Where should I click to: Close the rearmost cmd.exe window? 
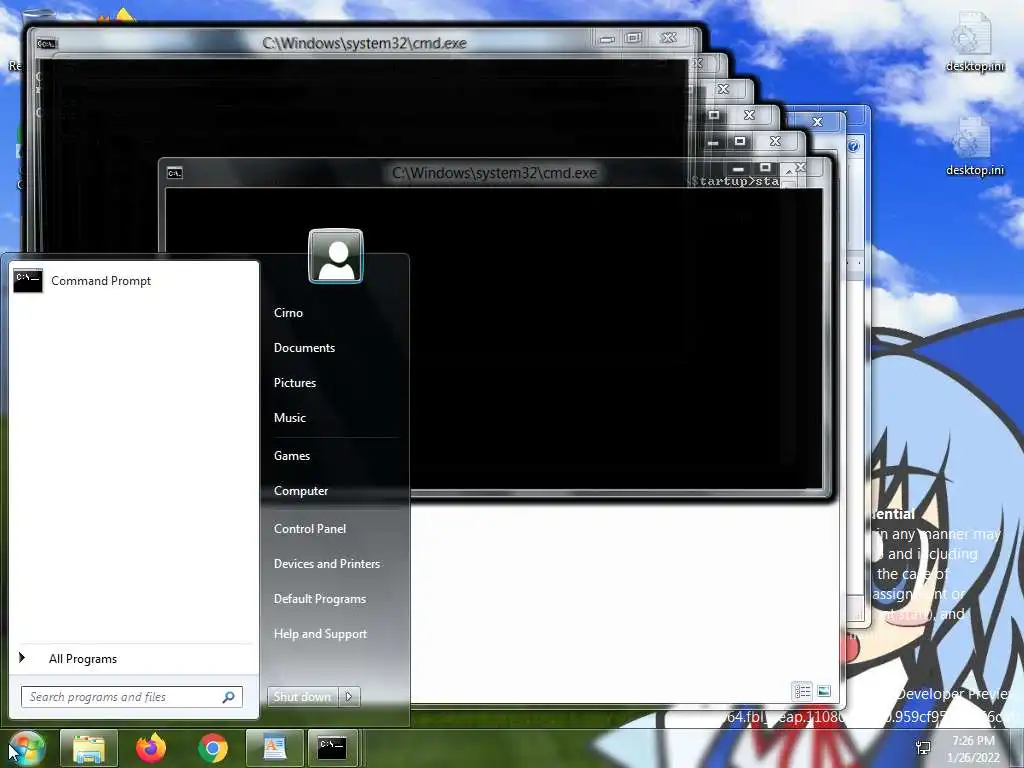669,39
